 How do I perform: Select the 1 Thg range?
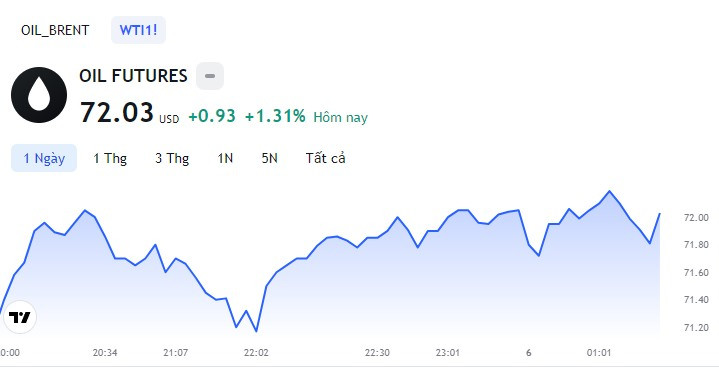(x=110, y=158)
